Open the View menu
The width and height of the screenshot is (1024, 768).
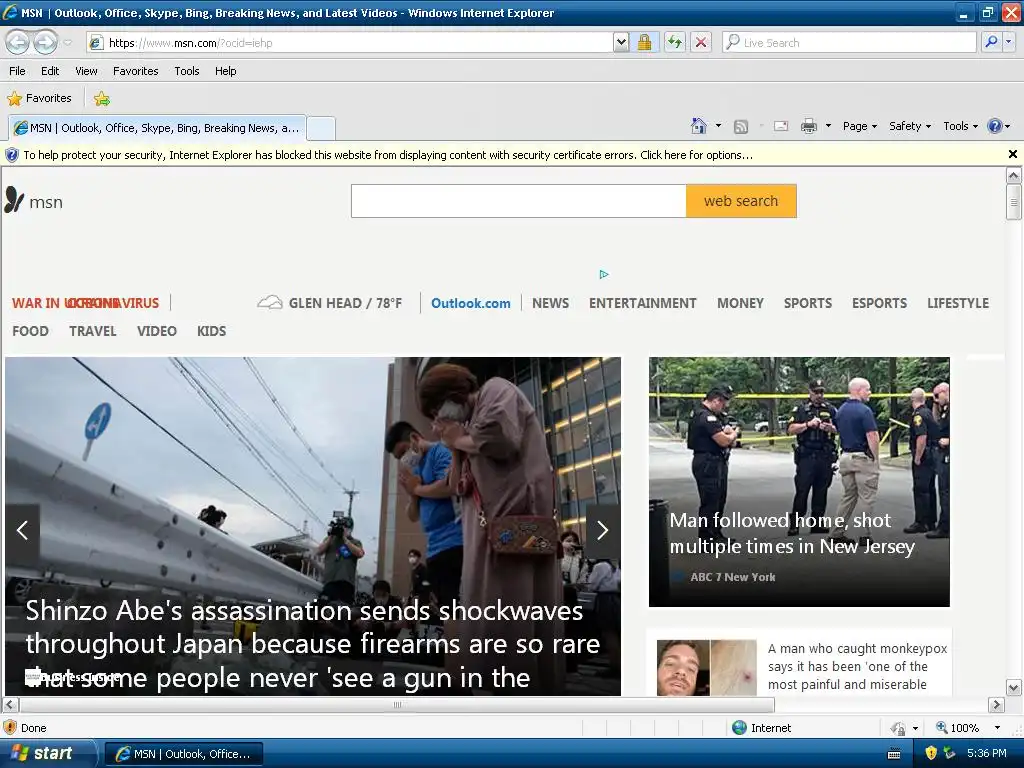coord(86,71)
